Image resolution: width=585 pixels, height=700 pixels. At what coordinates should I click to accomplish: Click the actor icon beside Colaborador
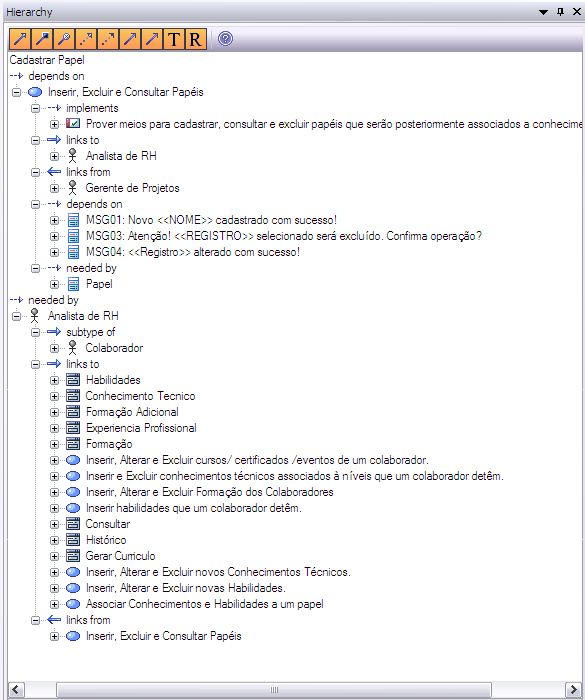(x=72, y=348)
